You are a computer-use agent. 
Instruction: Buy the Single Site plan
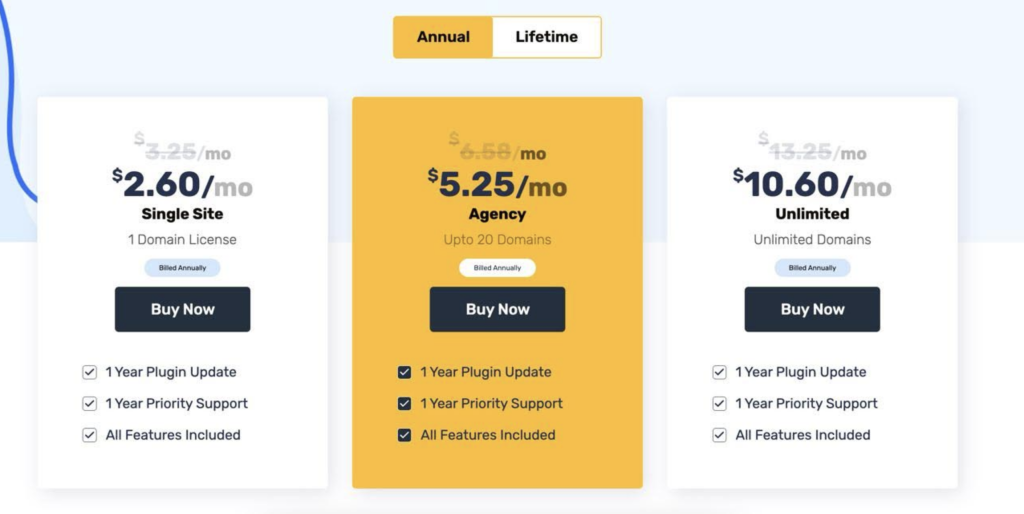[x=182, y=309]
